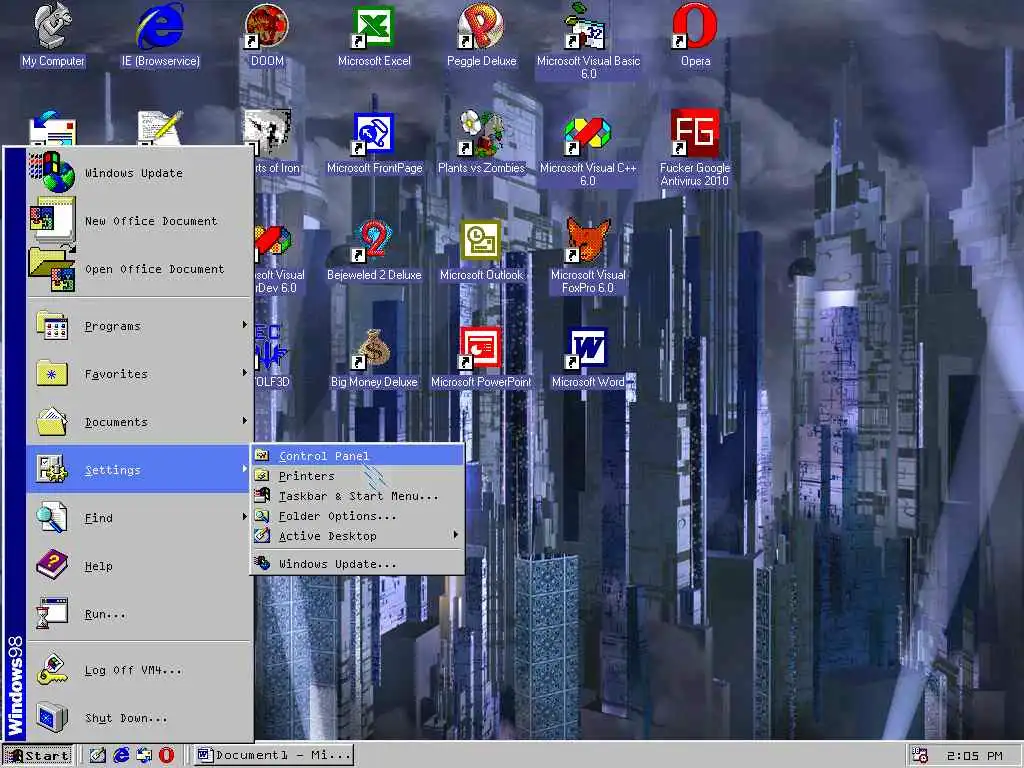The height and width of the screenshot is (768, 1024).
Task: Open Microsoft FrontPage shortcut
Action: [374, 142]
